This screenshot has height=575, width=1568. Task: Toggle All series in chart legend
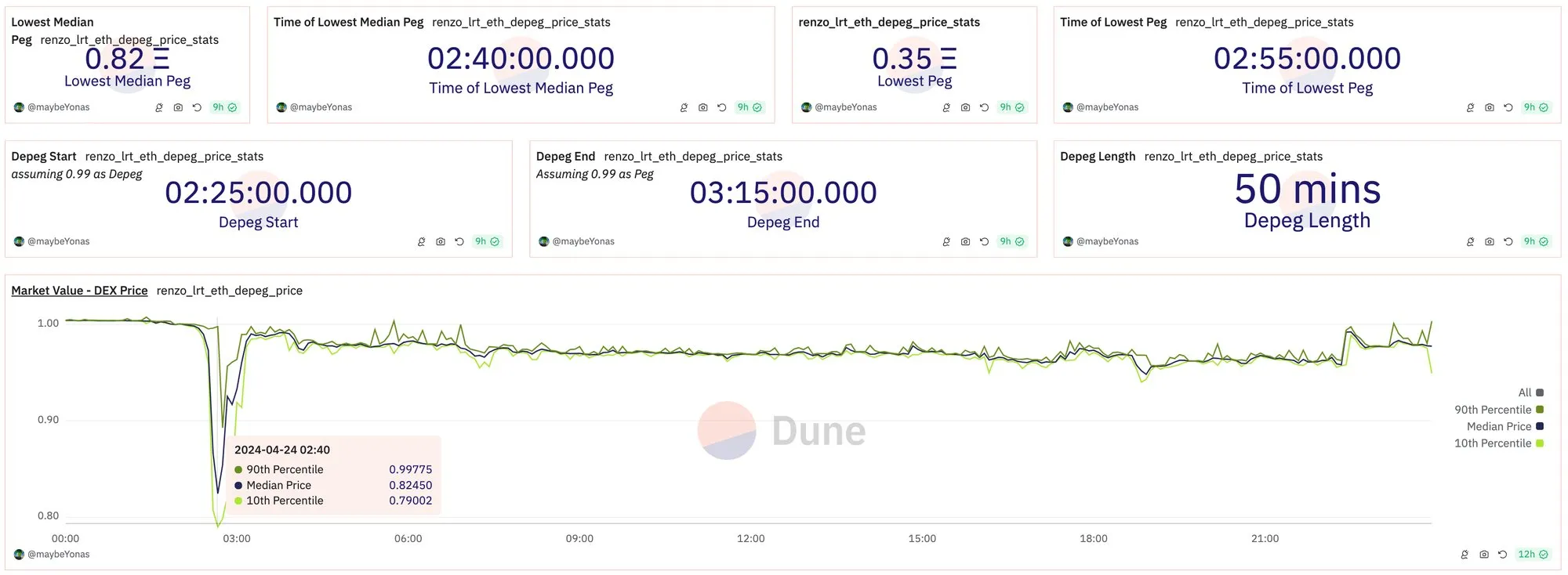click(x=1530, y=392)
